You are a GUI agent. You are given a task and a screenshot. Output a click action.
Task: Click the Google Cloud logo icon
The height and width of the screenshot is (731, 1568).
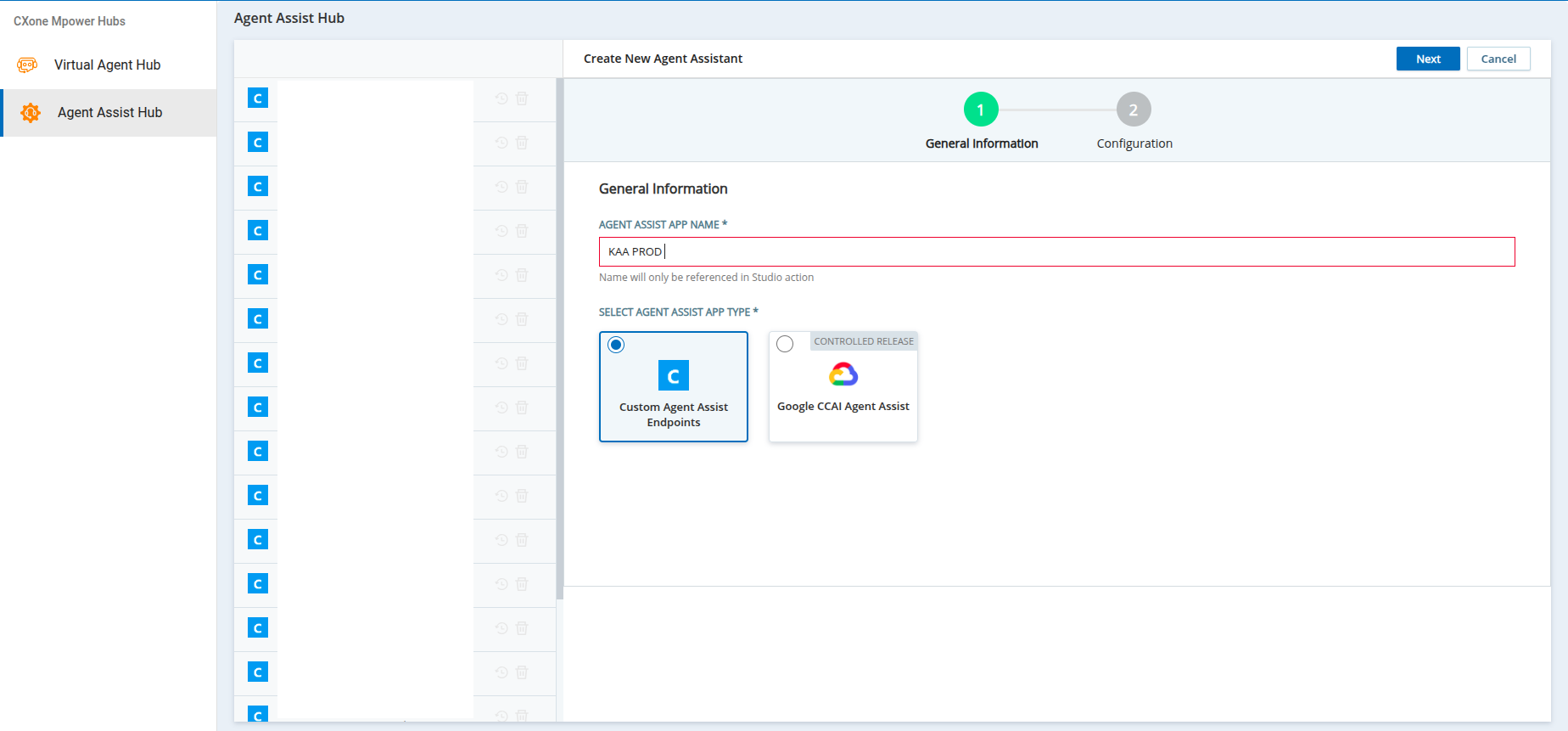[x=843, y=374]
